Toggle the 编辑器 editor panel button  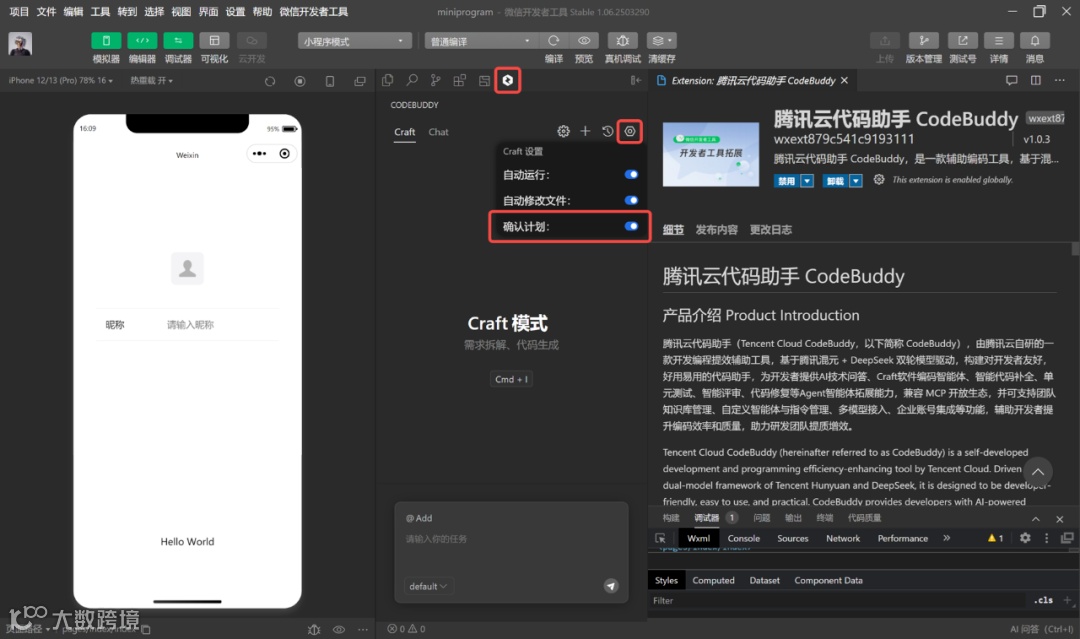point(142,41)
